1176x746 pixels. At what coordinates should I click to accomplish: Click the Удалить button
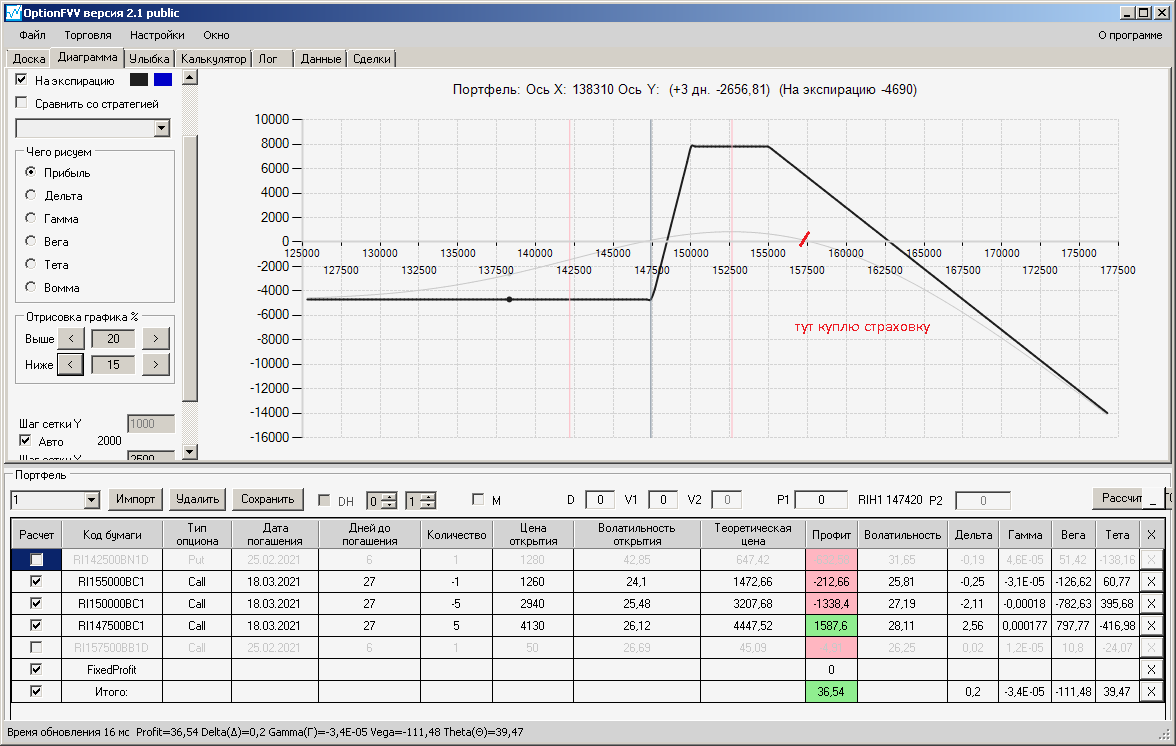tap(197, 499)
